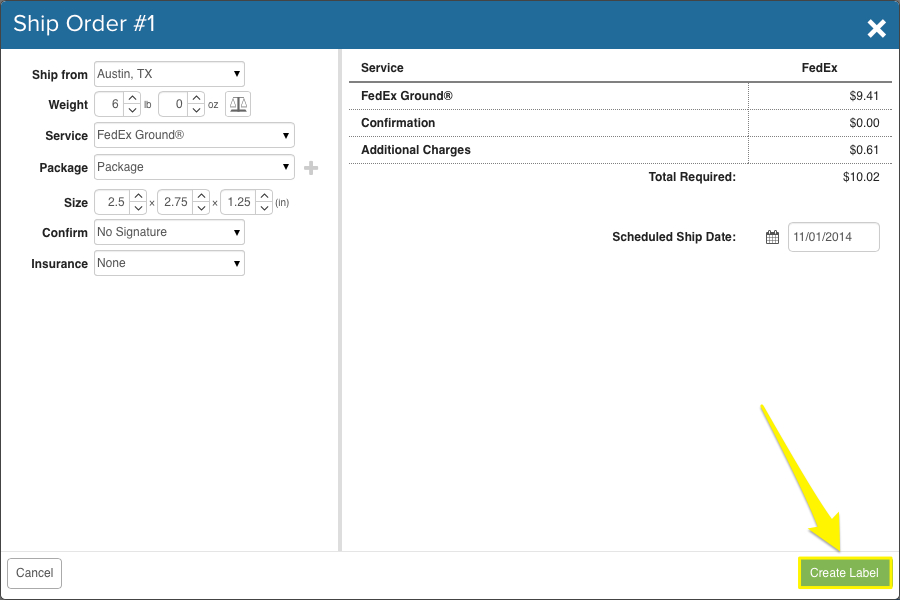Increase the weight ounces value

click(195, 98)
